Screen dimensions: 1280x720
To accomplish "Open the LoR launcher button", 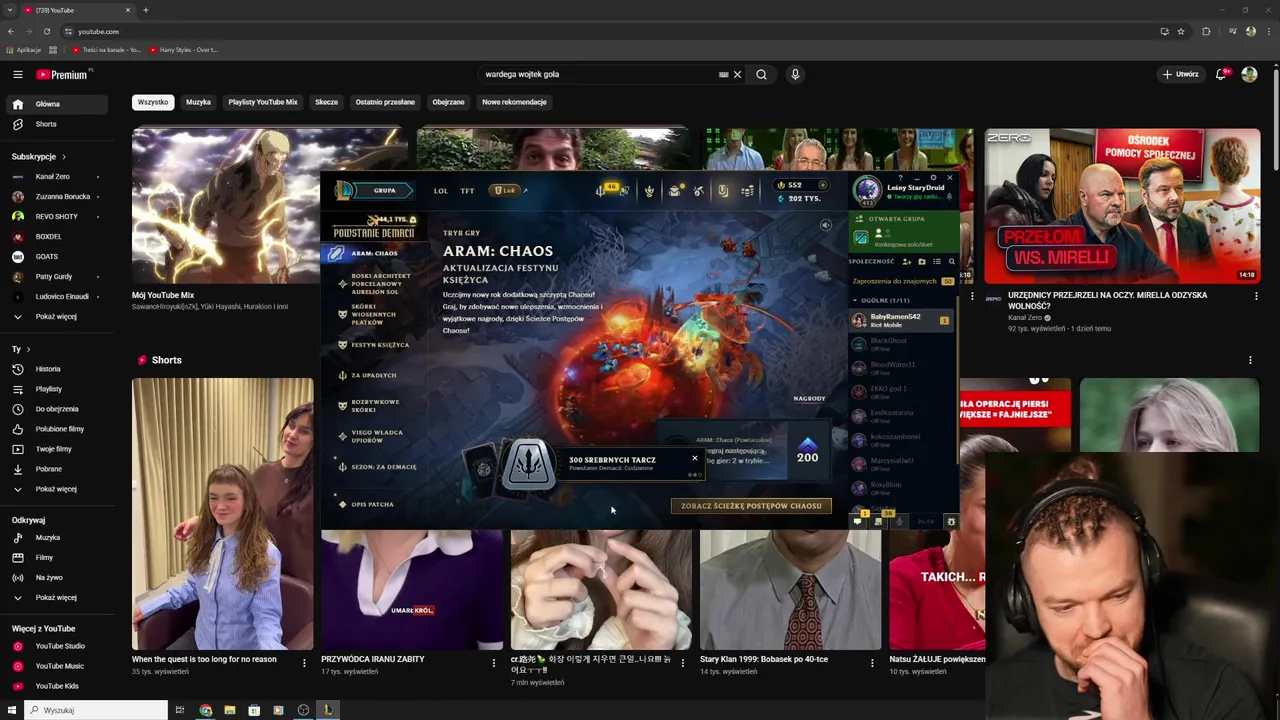I will coord(506,191).
